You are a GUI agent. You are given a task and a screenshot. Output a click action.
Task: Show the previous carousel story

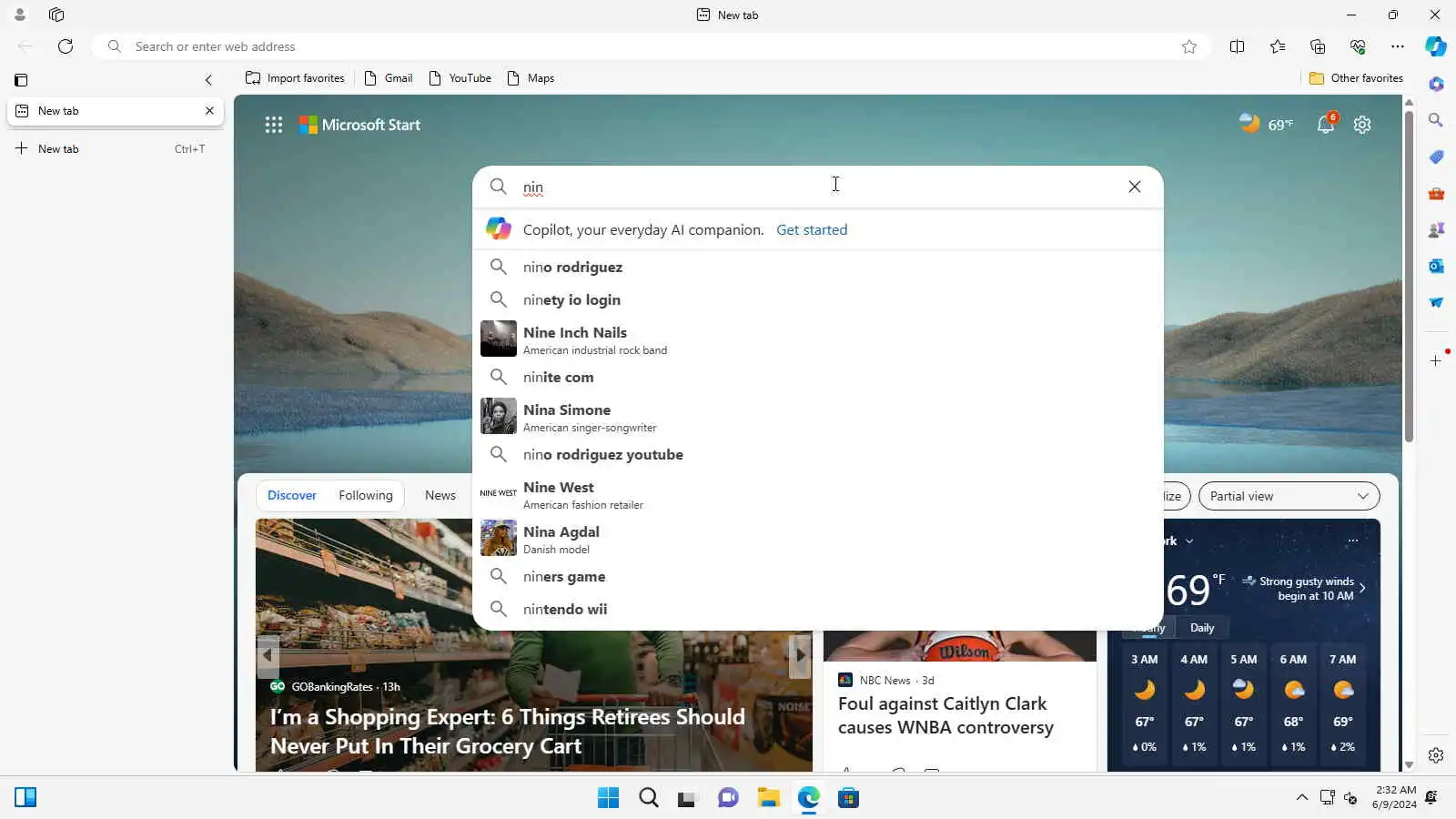pyautogui.click(x=268, y=654)
